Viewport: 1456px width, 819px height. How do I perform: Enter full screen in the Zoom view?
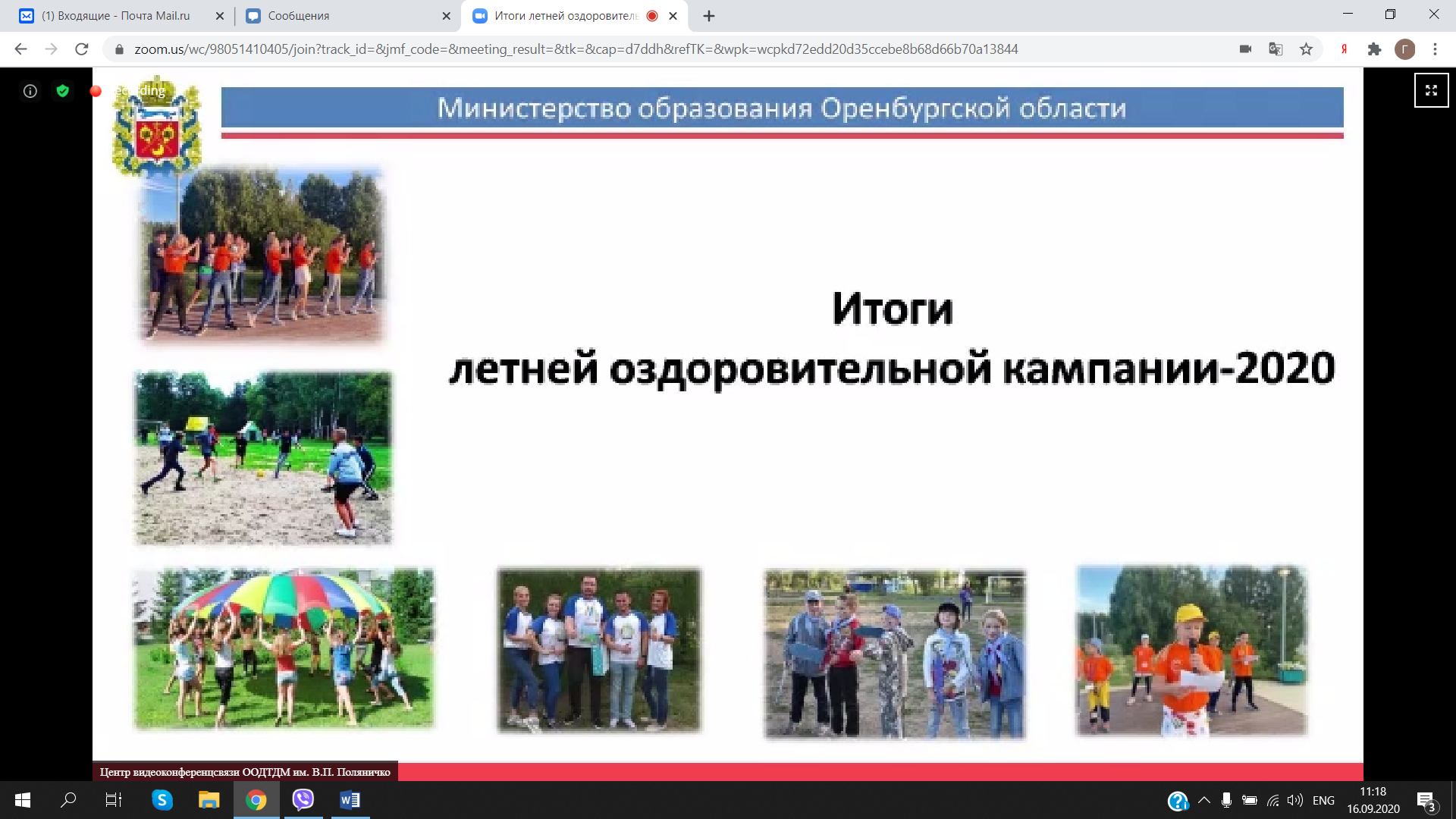coord(1431,90)
